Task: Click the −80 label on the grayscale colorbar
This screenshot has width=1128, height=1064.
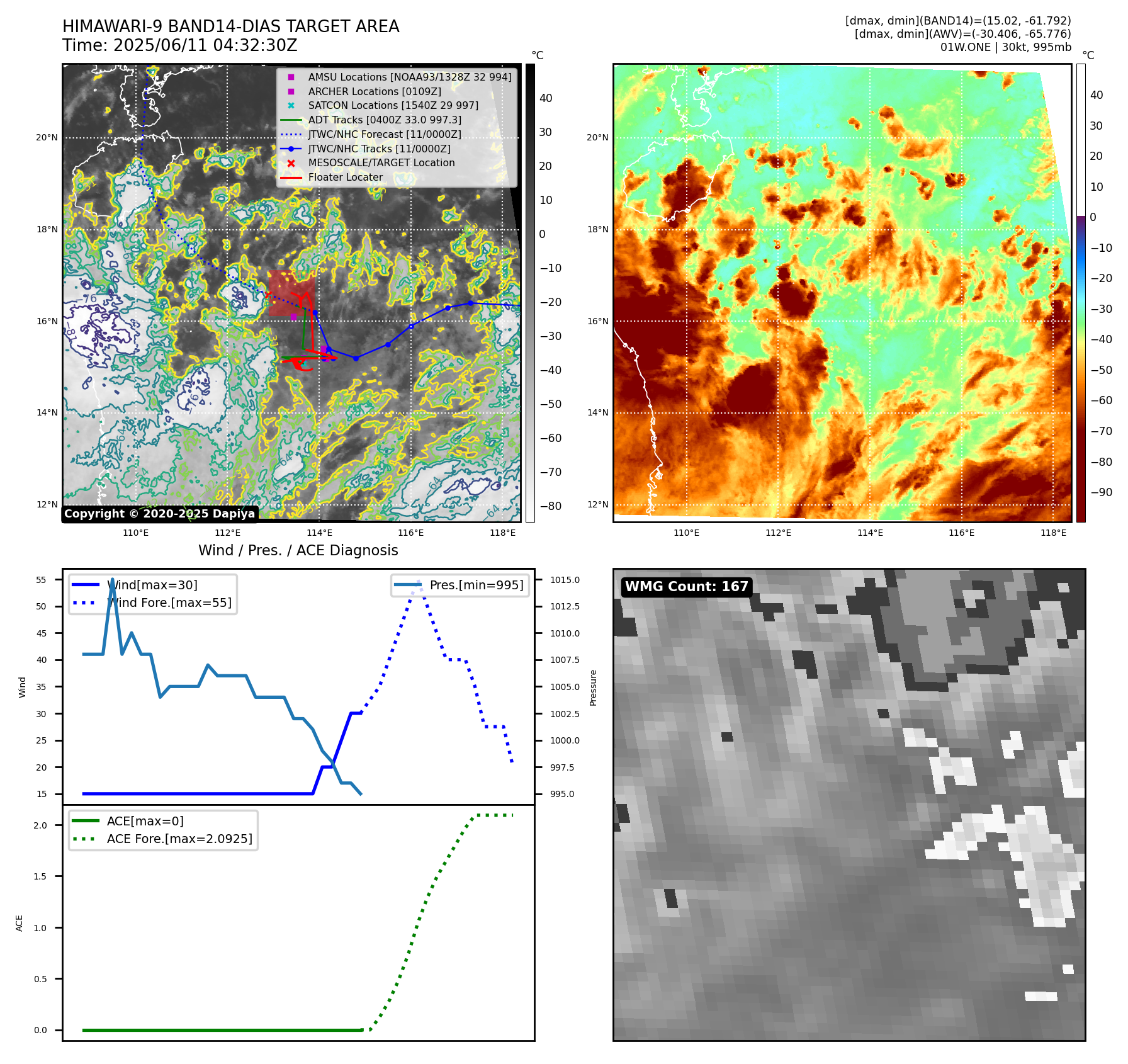Action: [x=550, y=506]
